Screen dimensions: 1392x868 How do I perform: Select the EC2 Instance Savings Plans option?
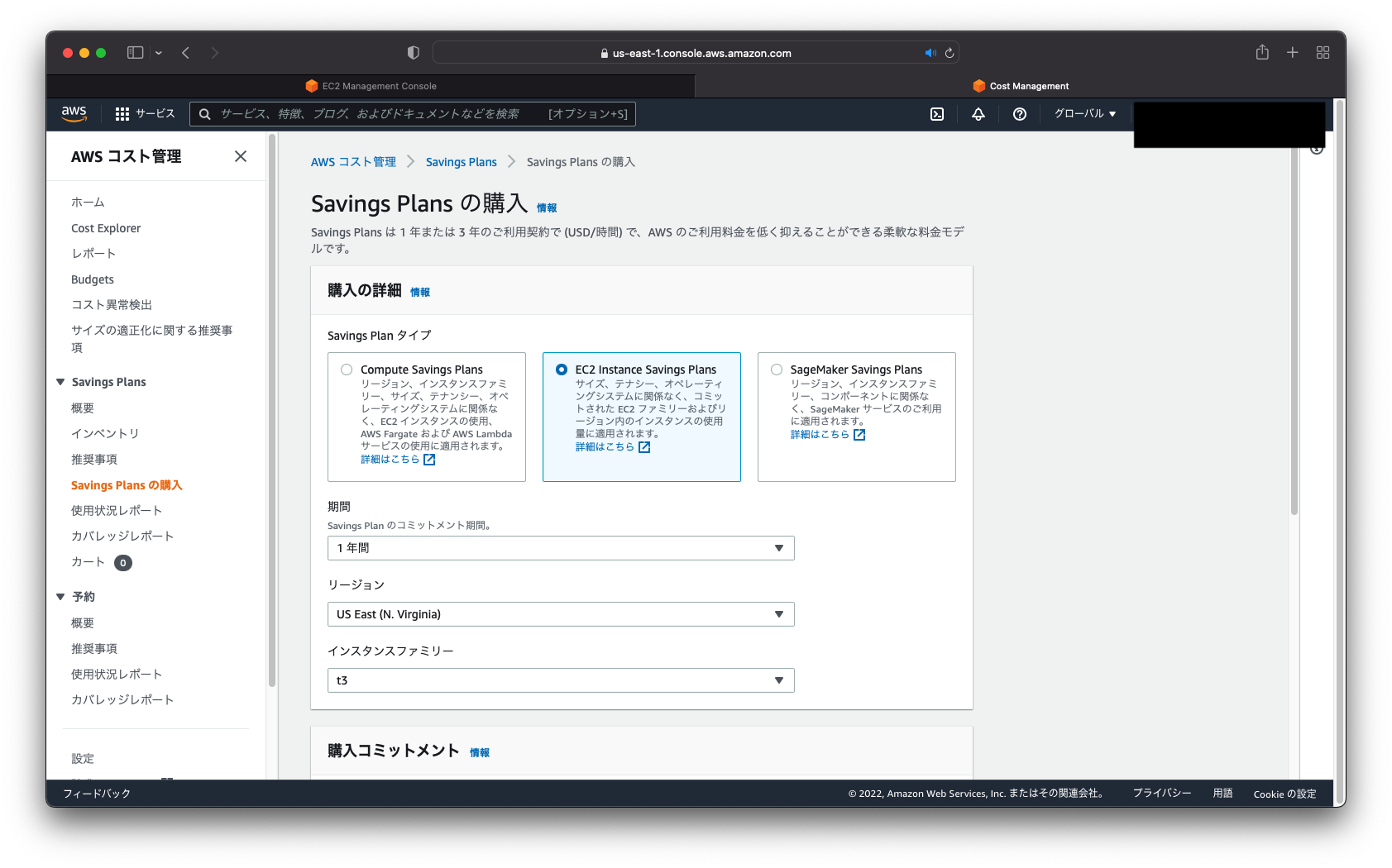click(x=562, y=370)
